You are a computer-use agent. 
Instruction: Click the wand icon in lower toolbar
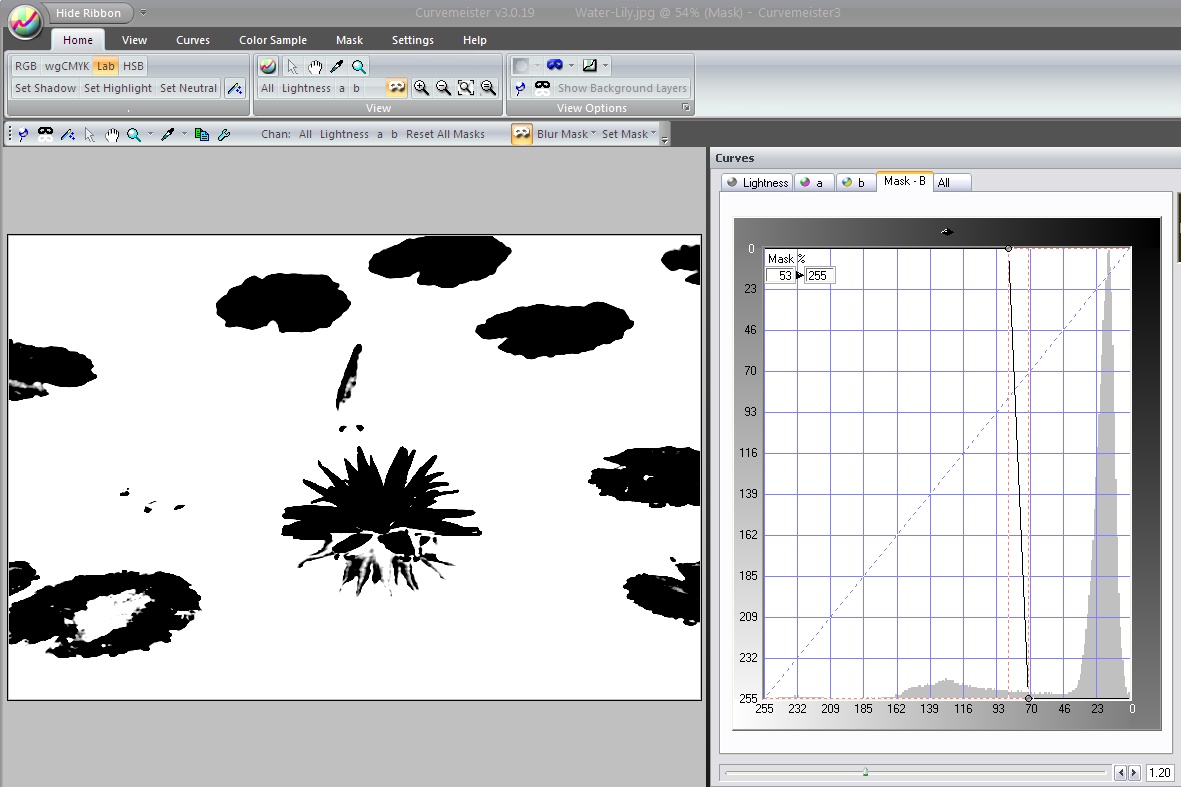(x=68, y=134)
